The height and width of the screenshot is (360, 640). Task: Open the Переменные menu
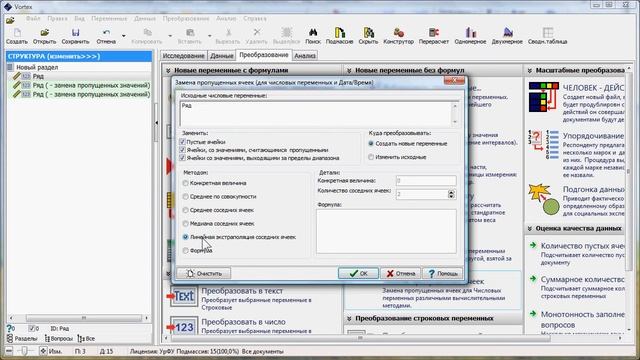coord(109,18)
